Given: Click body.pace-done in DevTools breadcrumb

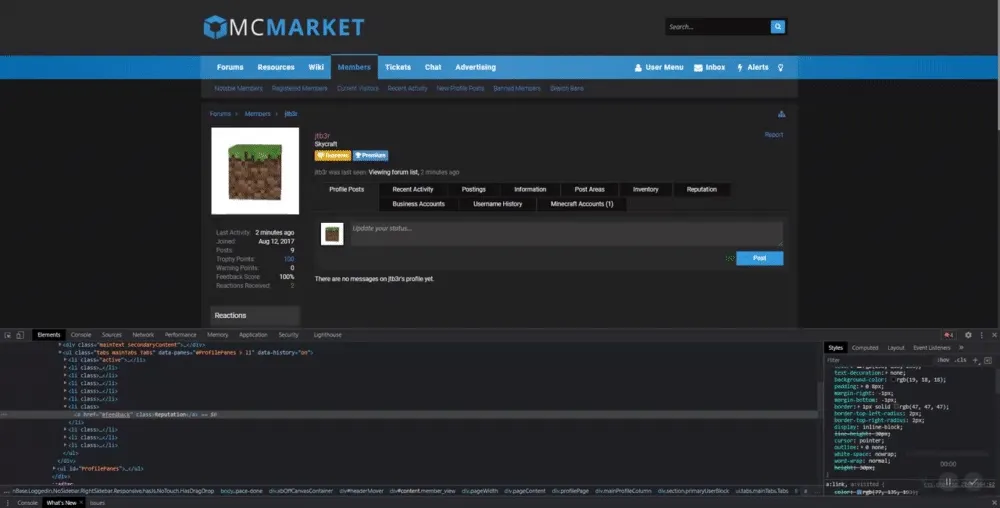Looking at the screenshot, I should 242,491.
